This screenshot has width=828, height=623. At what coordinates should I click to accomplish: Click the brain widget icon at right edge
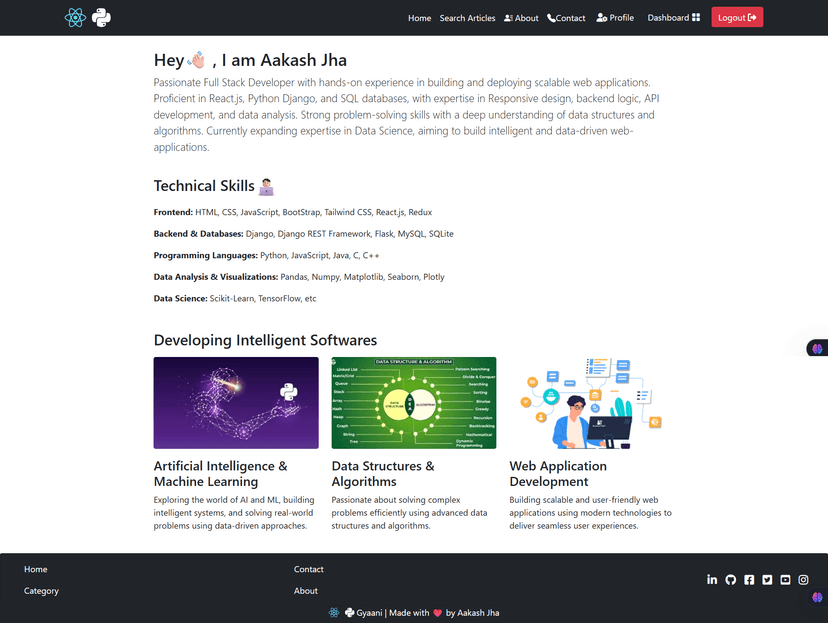817,348
